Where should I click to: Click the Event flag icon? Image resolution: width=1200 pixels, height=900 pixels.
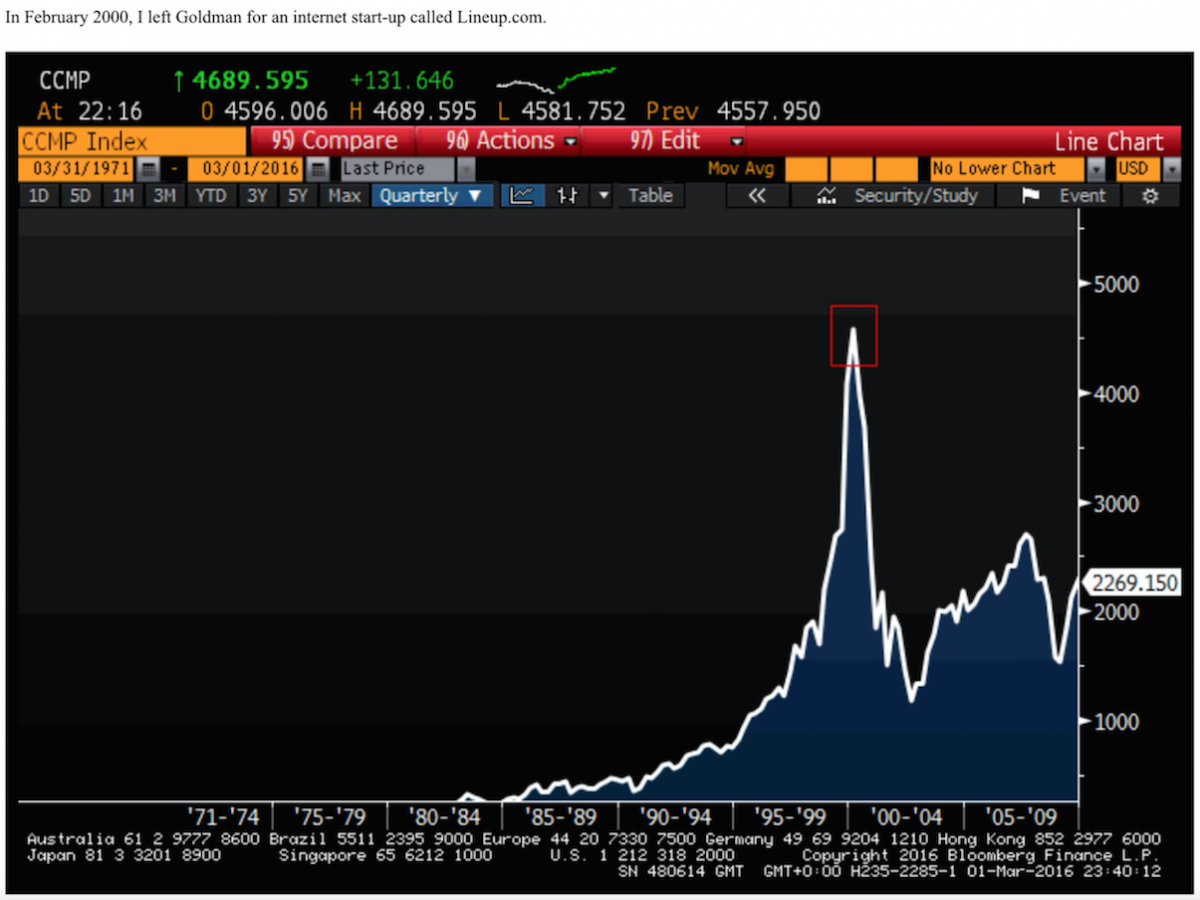[1031, 196]
